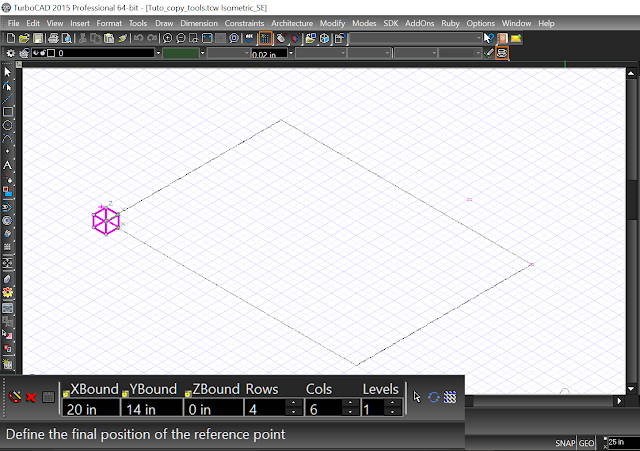
Task: Paste from clipboard using the toolbar icon
Action: [x=109, y=38]
